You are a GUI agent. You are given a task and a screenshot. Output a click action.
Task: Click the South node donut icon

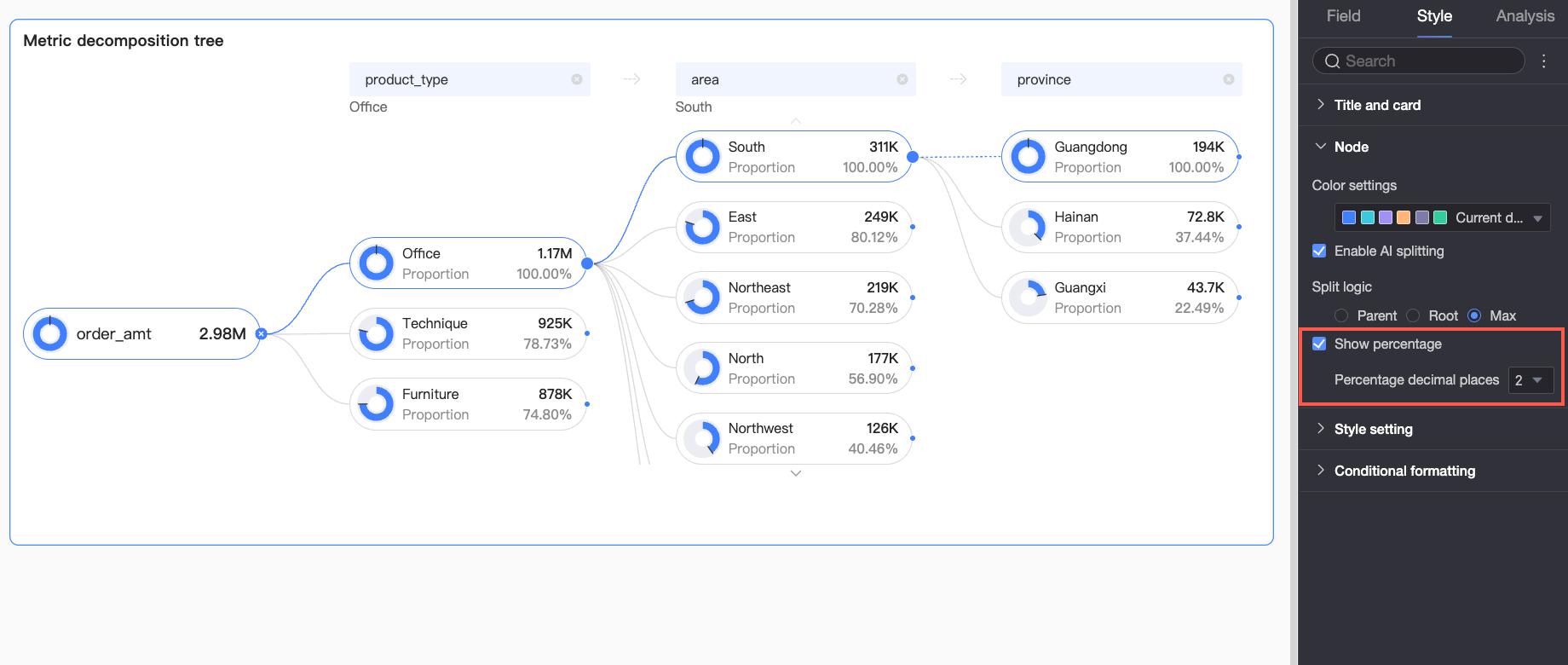click(703, 157)
